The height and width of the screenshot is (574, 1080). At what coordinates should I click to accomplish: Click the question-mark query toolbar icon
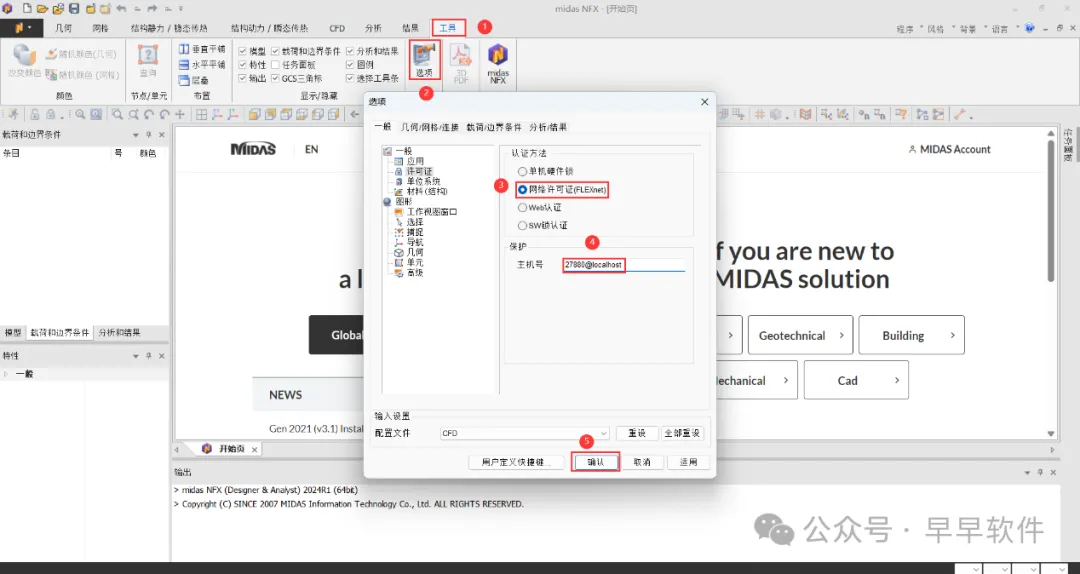click(902, 114)
